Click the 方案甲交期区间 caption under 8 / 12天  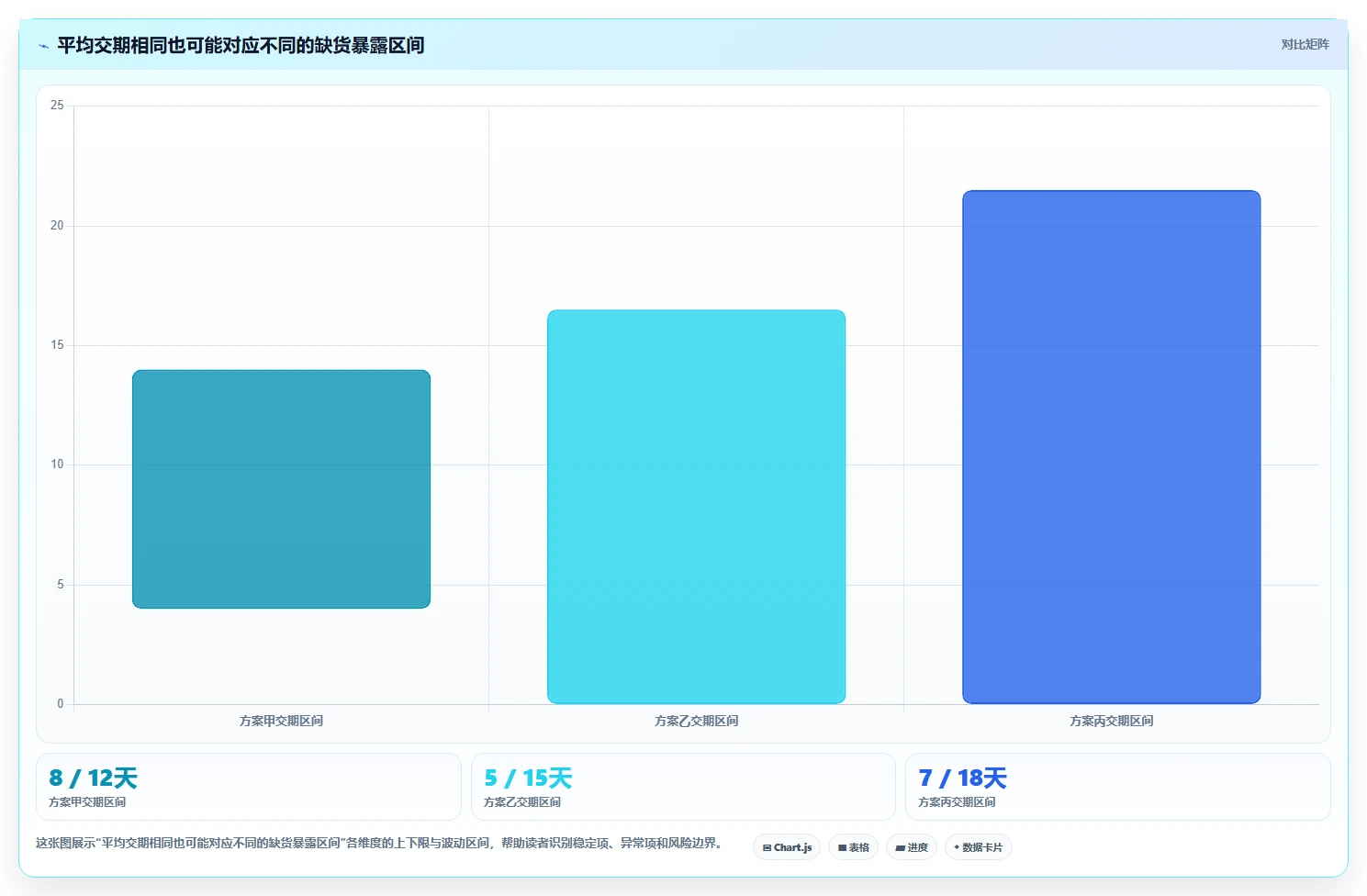(x=87, y=802)
